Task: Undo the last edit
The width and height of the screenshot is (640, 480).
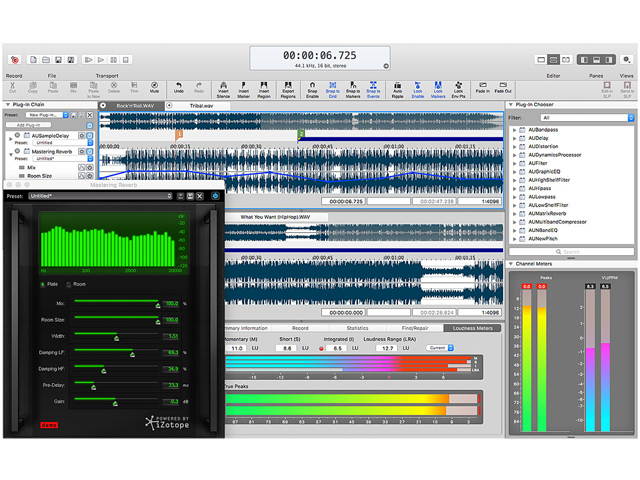Action: [179, 87]
